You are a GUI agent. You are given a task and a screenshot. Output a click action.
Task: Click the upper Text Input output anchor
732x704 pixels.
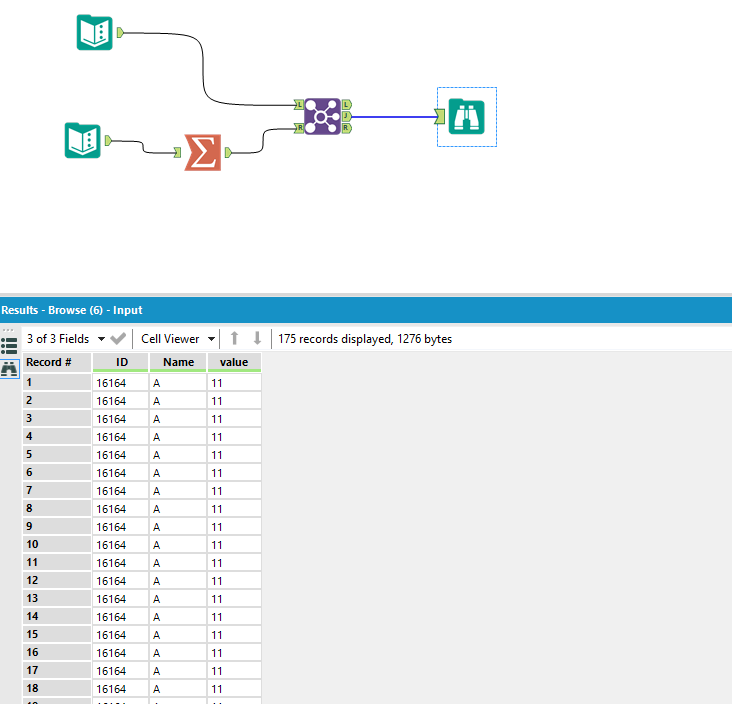(x=120, y=33)
